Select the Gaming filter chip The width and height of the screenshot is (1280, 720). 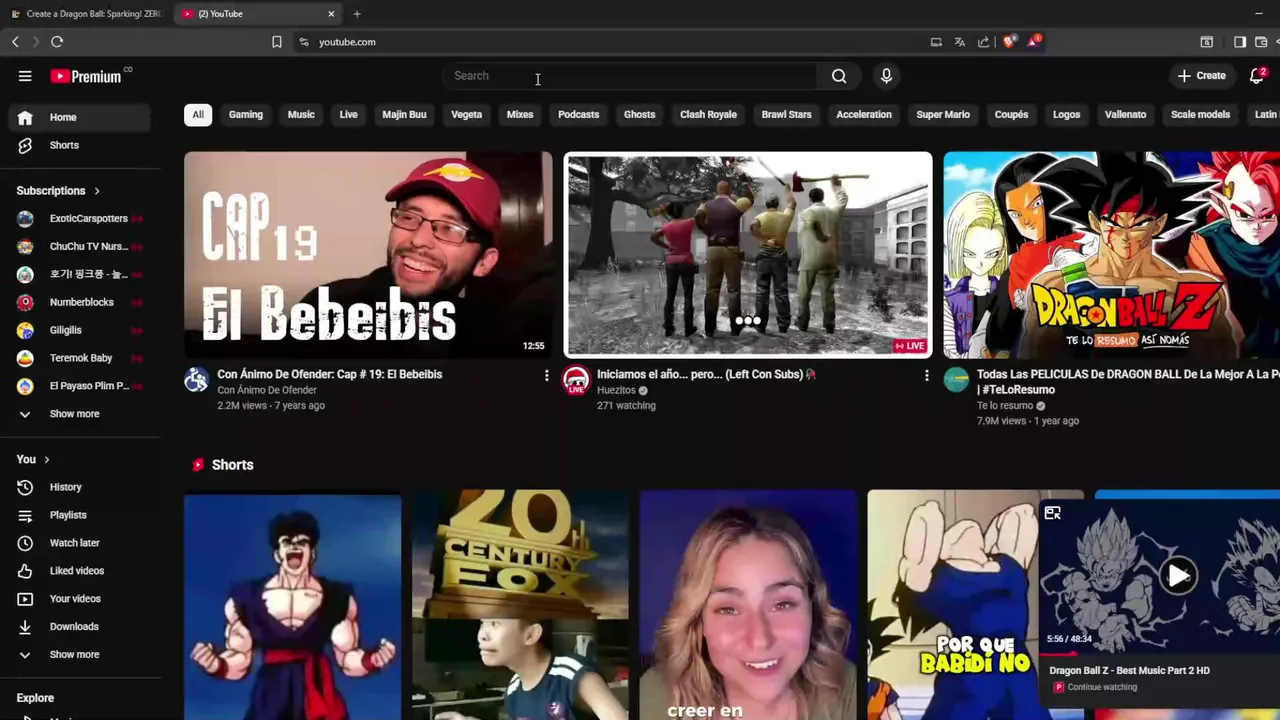(246, 115)
